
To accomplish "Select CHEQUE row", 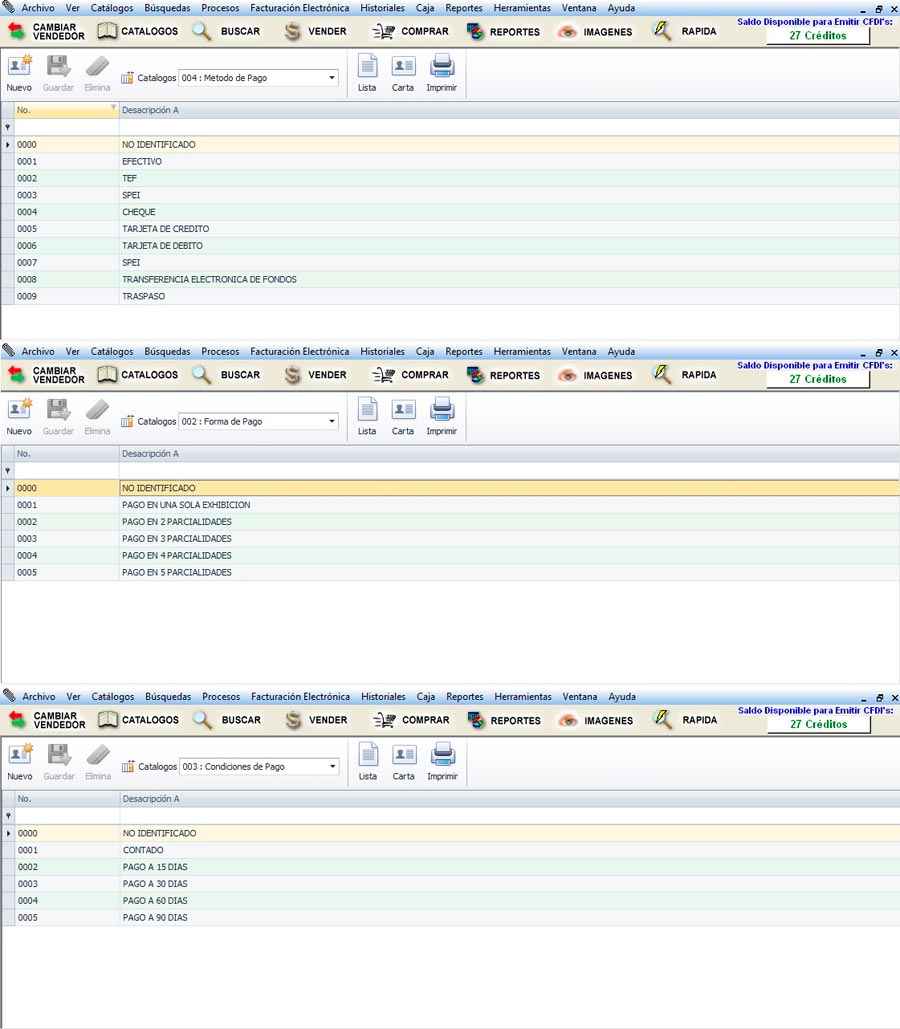I will coord(450,212).
